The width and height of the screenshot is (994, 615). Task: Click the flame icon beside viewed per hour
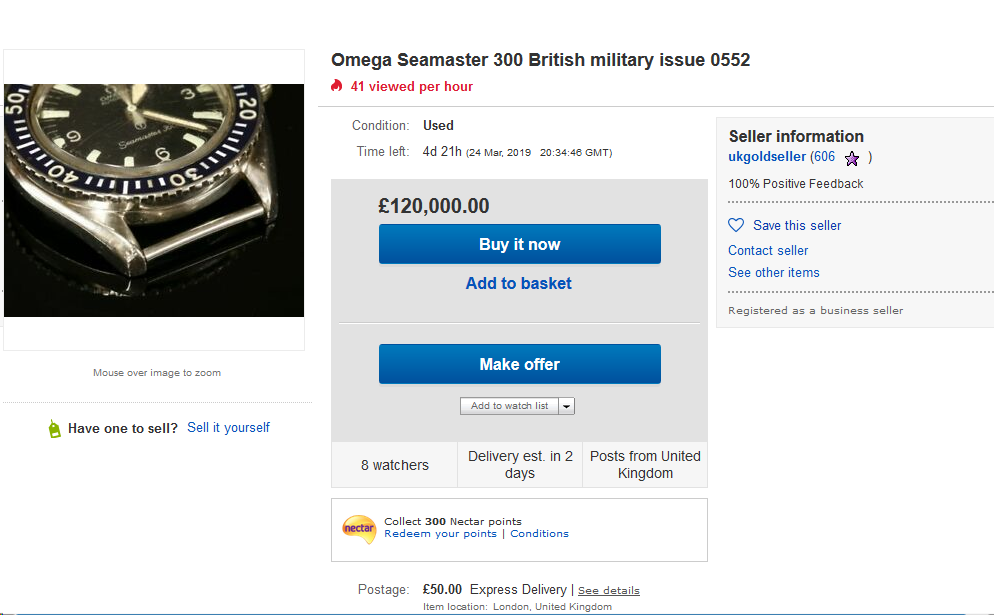(337, 87)
